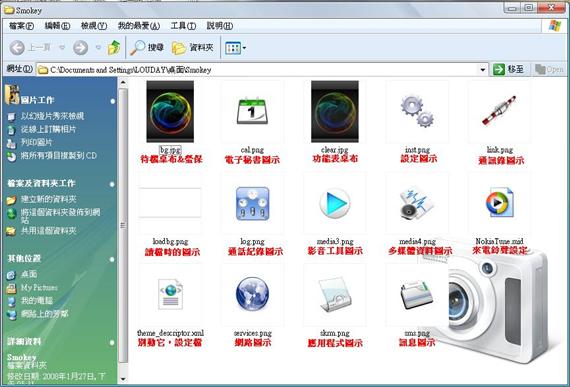Click the sidebar vertical scrollbar thumb
The height and width of the screenshot is (387, 570).
[x=123, y=225]
